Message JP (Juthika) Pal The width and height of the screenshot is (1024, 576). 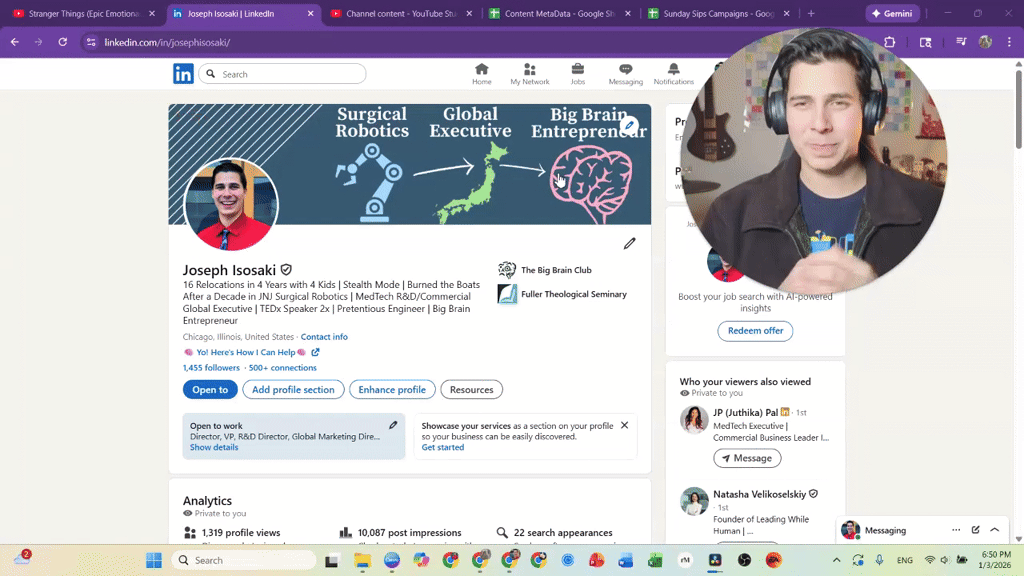click(747, 458)
